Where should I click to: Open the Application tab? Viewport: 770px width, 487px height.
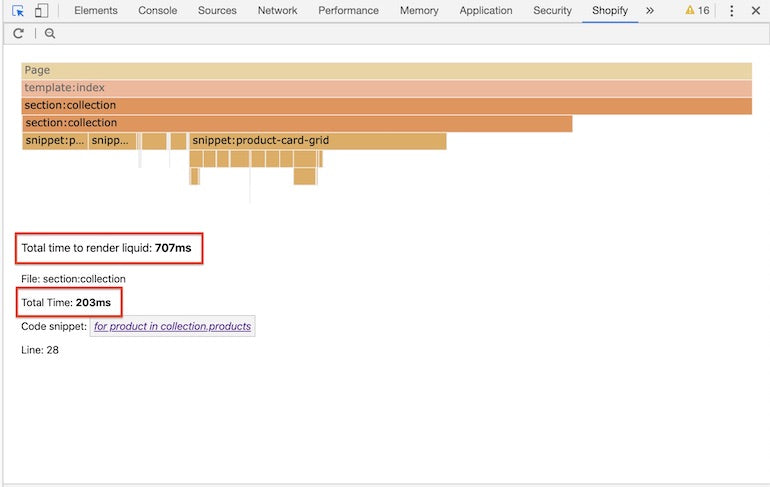[x=486, y=10]
